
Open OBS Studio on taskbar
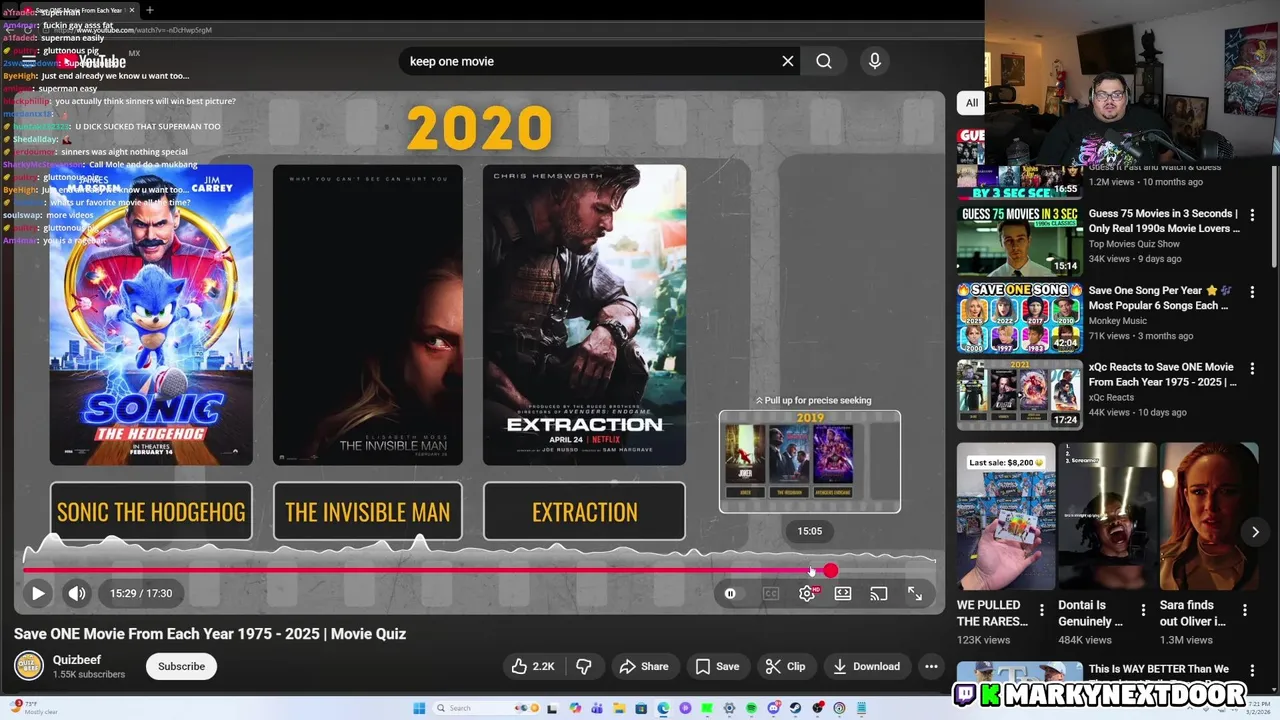point(818,708)
